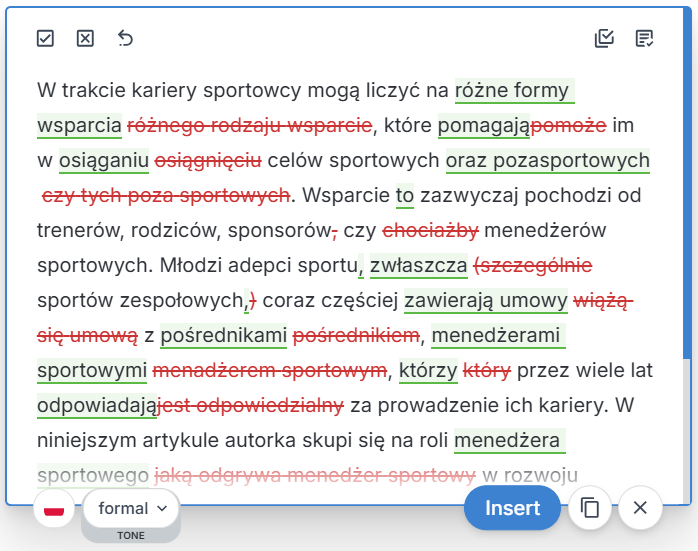The width and height of the screenshot is (698, 551).
Task: Click the show changes list icon
Action: tap(645, 39)
